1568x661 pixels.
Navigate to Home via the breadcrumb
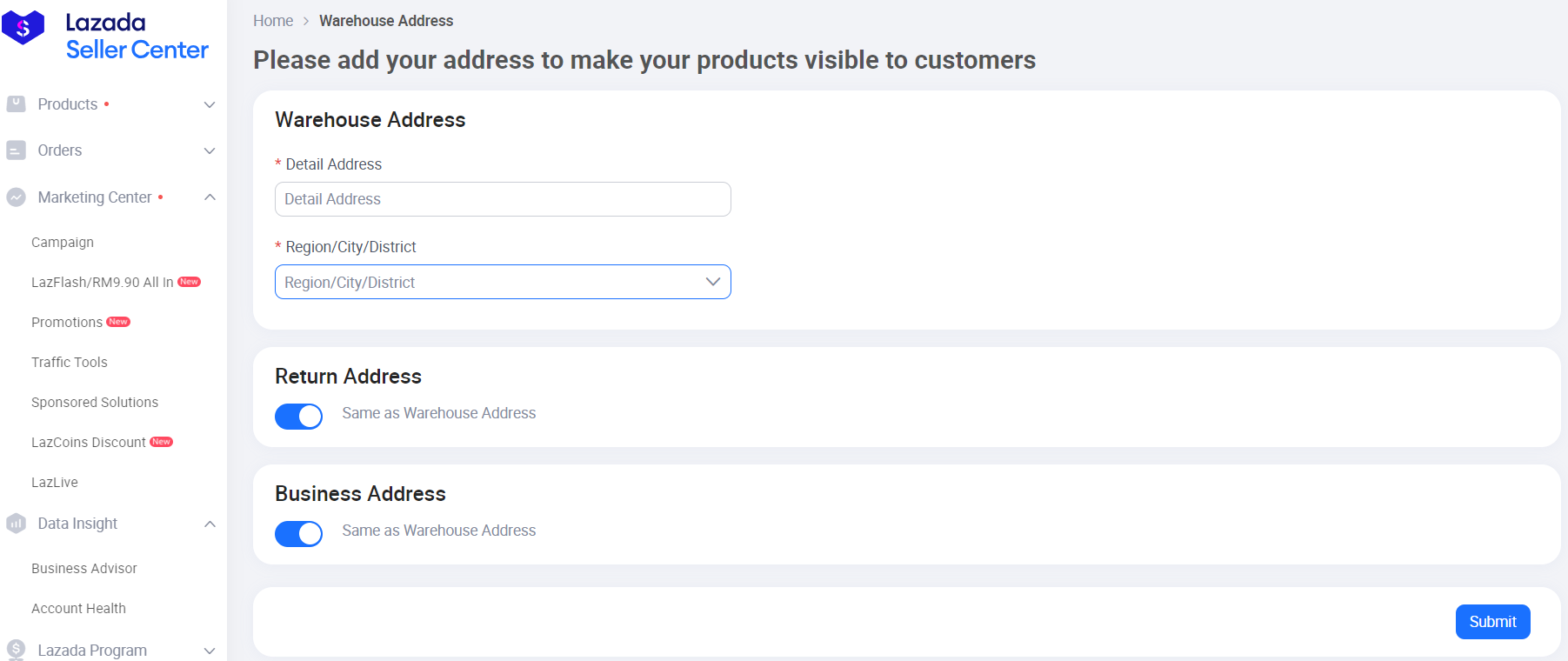[x=273, y=20]
